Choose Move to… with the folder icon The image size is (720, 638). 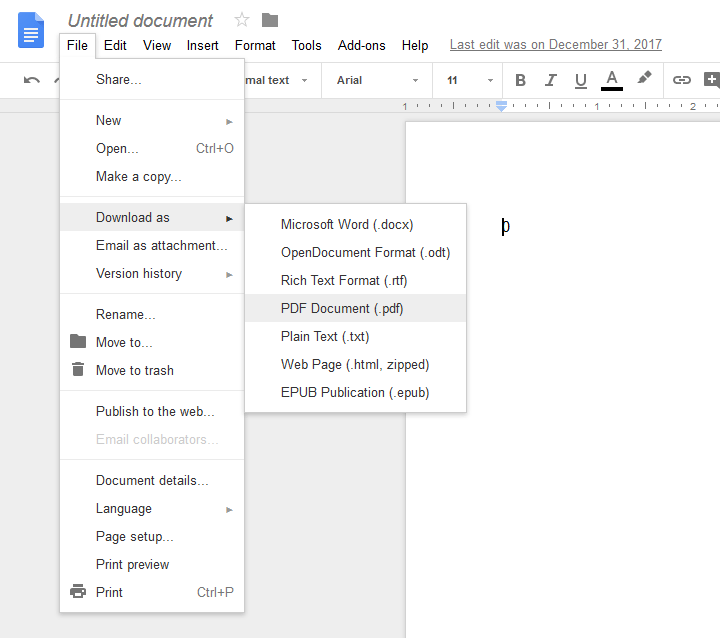pos(152,342)
